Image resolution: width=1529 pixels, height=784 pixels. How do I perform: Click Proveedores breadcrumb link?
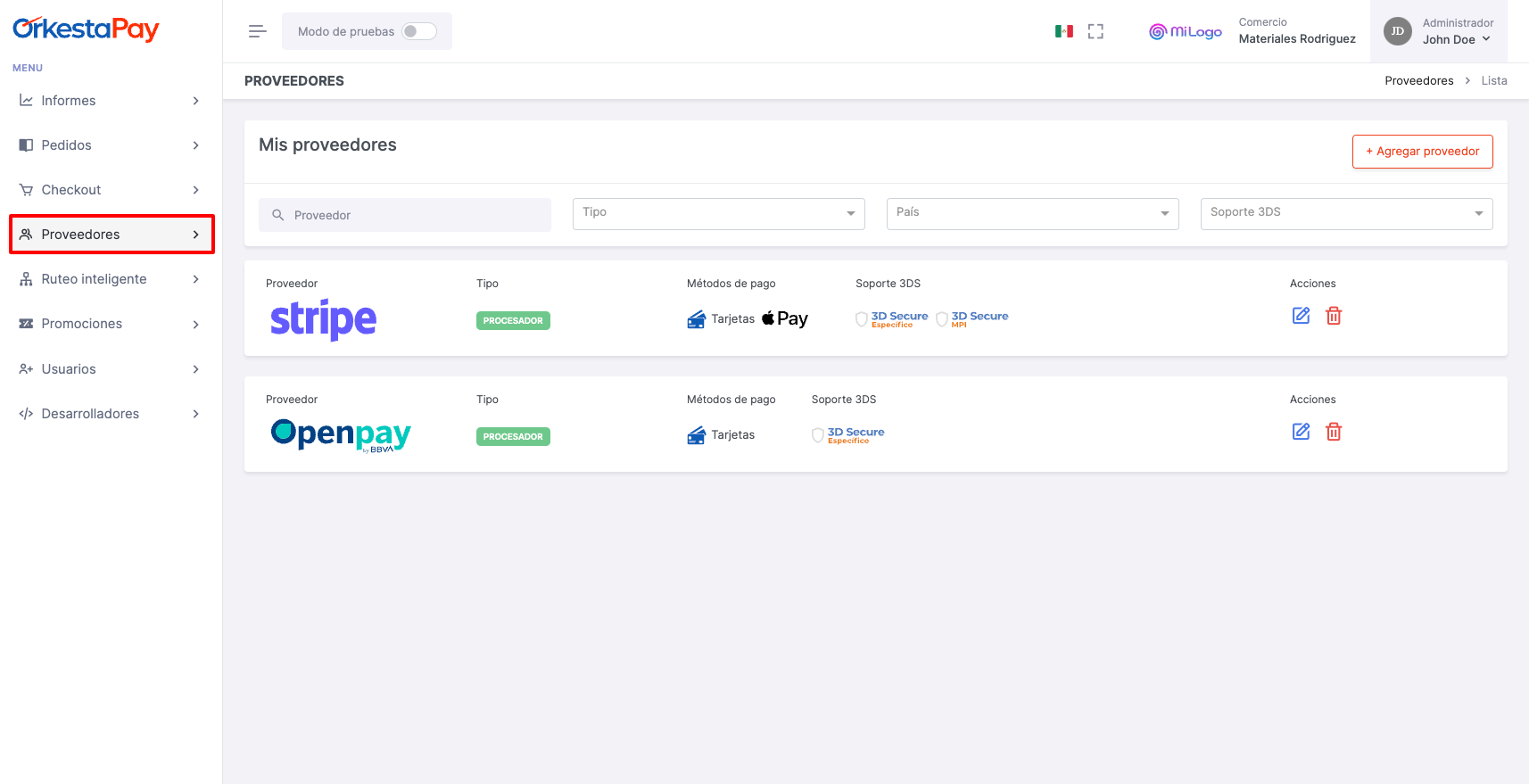(1419, 81)
